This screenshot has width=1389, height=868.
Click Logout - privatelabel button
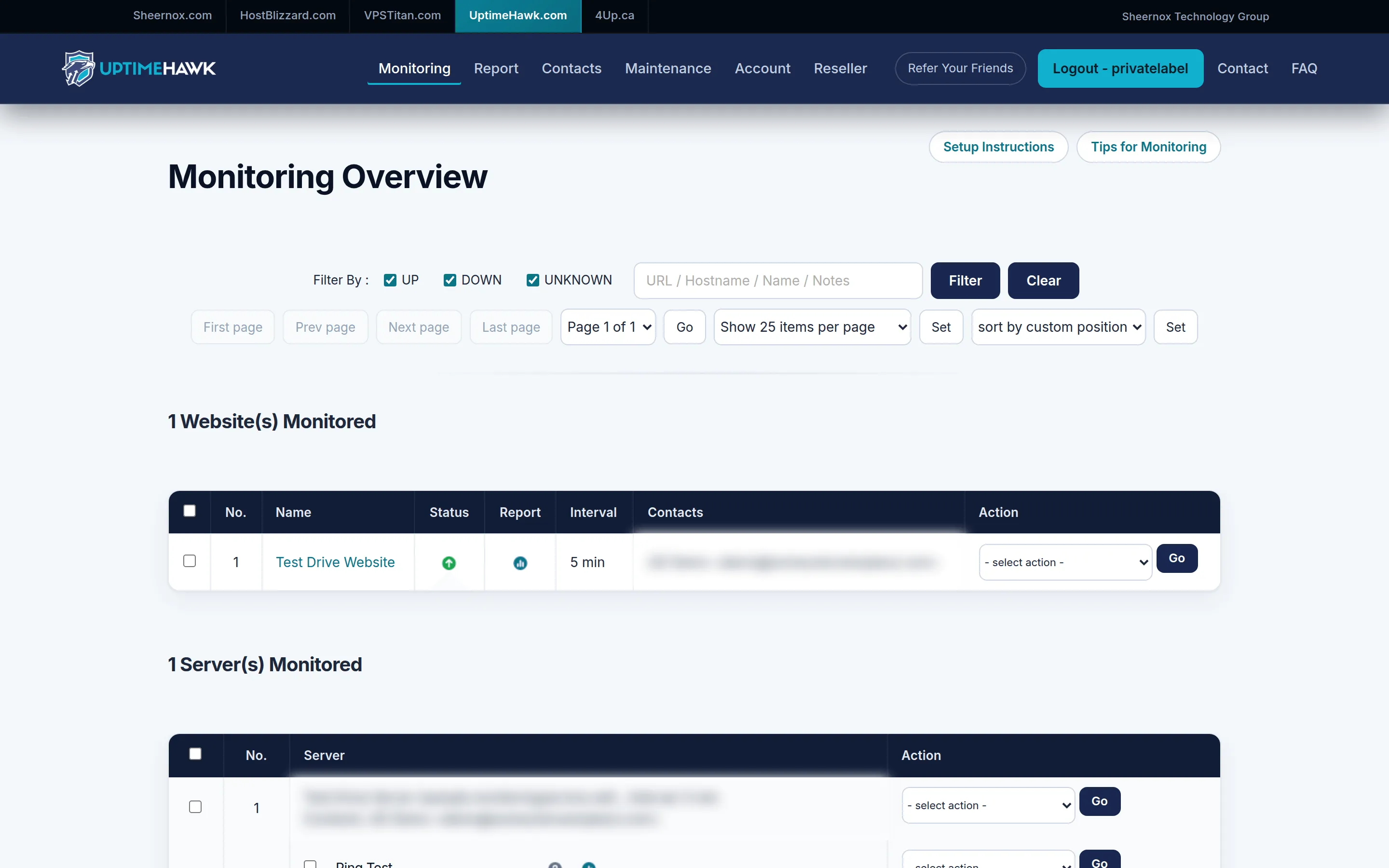(x=1120, y=68)
